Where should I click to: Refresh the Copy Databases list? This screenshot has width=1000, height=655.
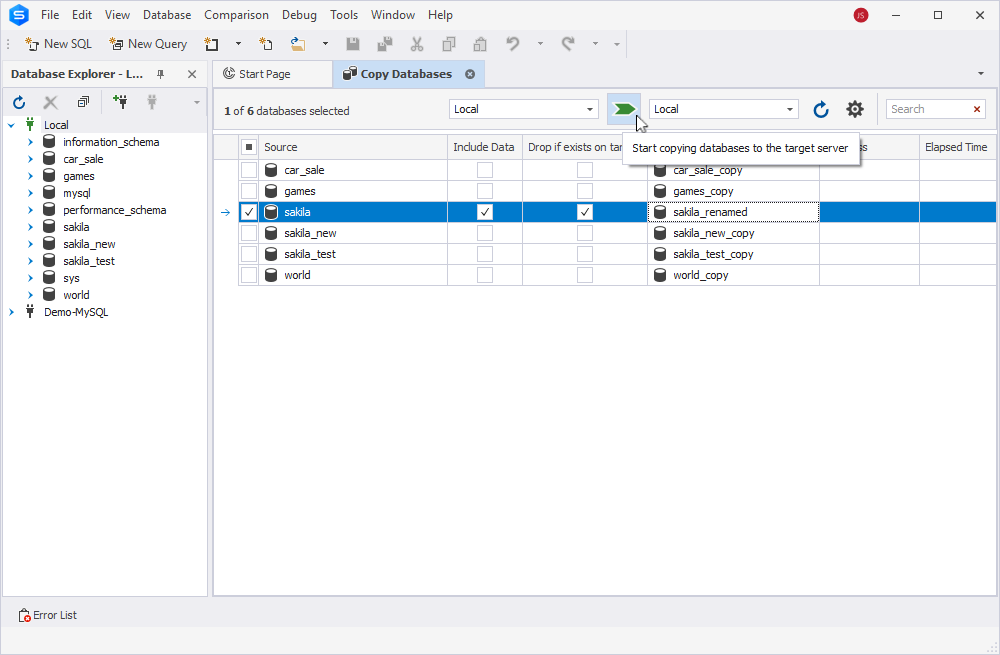click(x=821, y=110)
